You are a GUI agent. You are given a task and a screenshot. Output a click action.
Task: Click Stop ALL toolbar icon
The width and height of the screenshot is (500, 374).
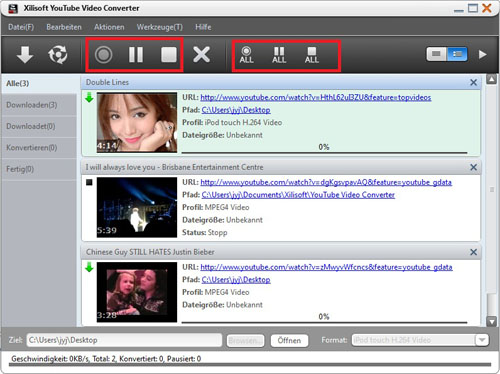pyautogui.click(x=312, y=55)
